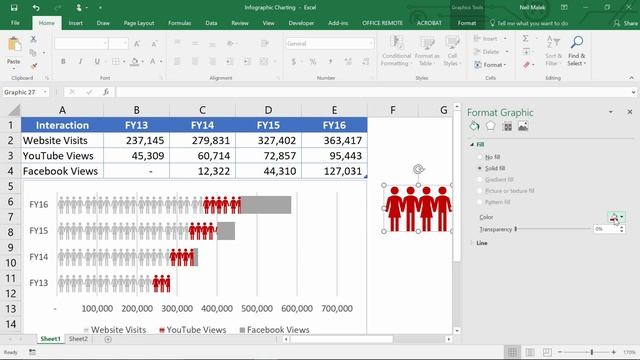This screenshot has width=640, height=360.
Task: Open Cell Styles dropdown
Action: pyautogui.click(x=452, y=51)
